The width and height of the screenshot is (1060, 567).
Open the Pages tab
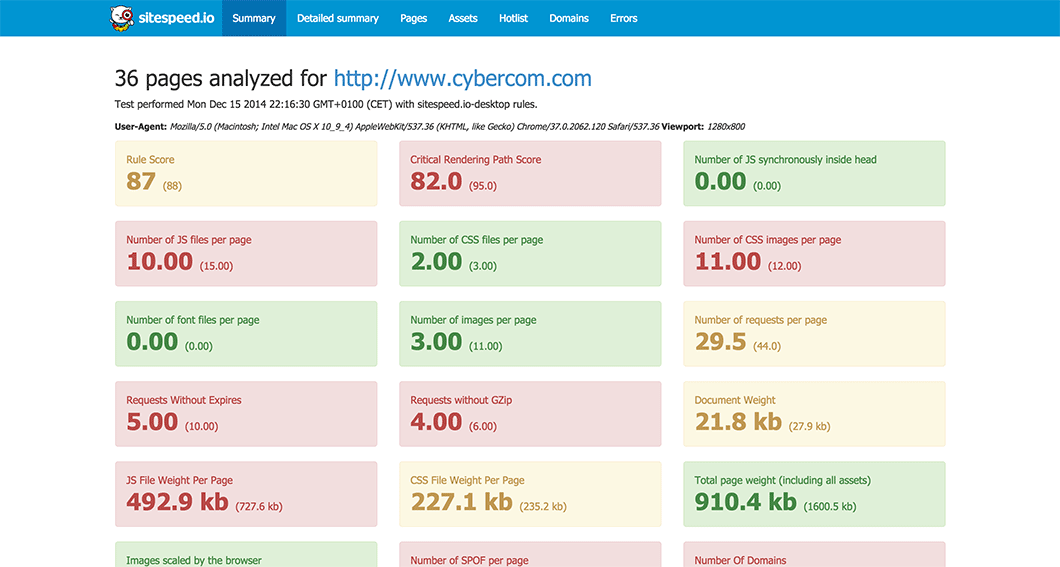(x=413, y=18)
